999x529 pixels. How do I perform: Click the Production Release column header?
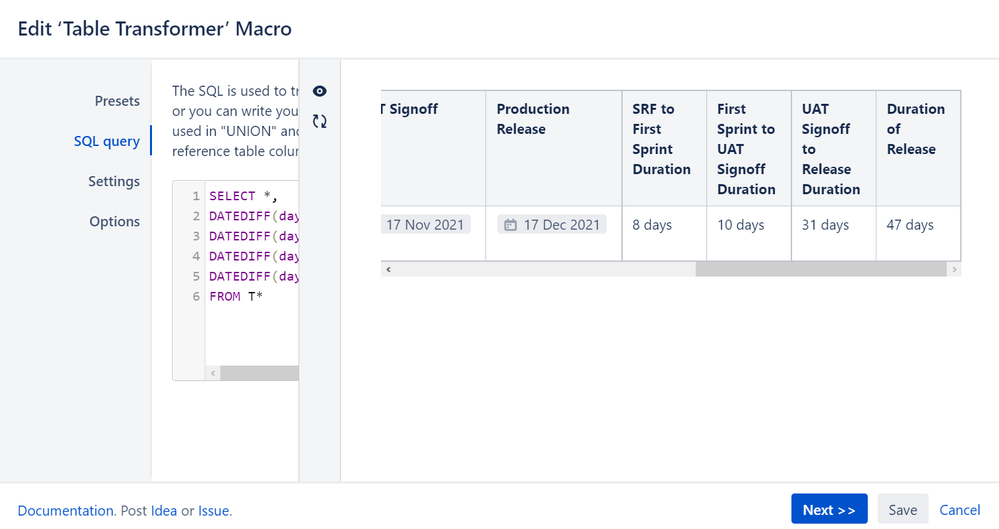click(533, 119)
